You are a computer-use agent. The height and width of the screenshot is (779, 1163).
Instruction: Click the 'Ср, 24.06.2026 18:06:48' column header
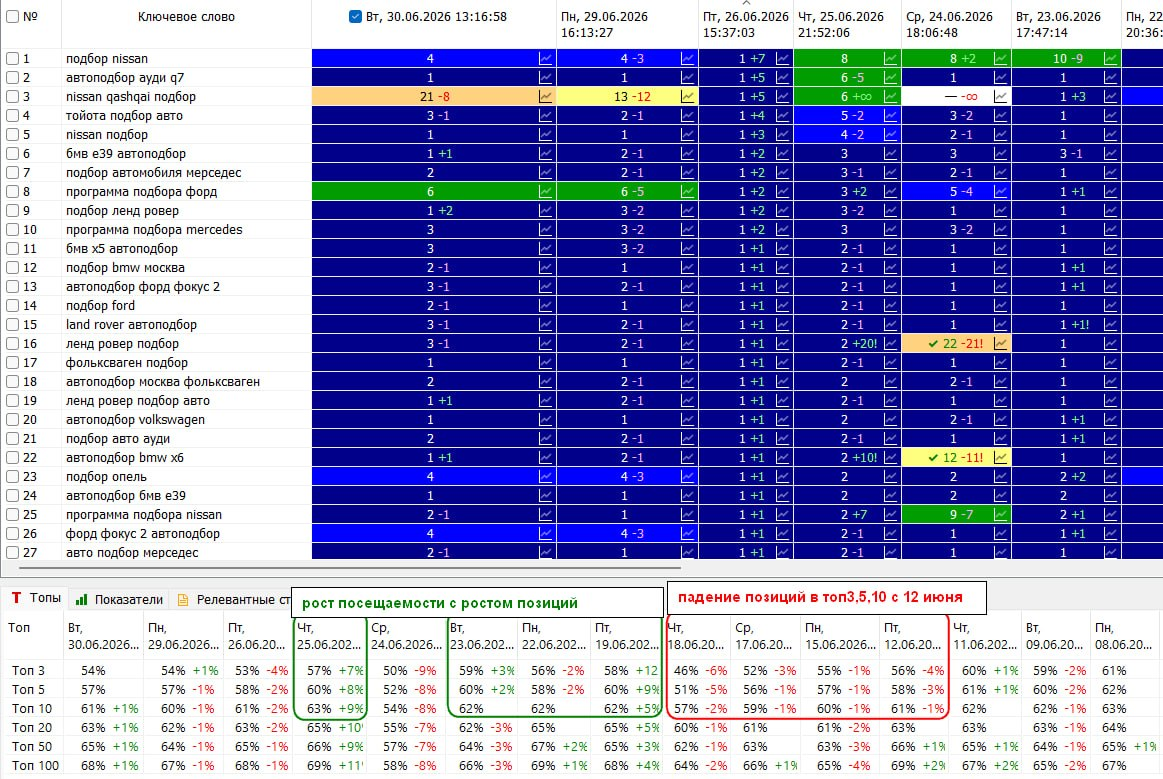point(956,24)
